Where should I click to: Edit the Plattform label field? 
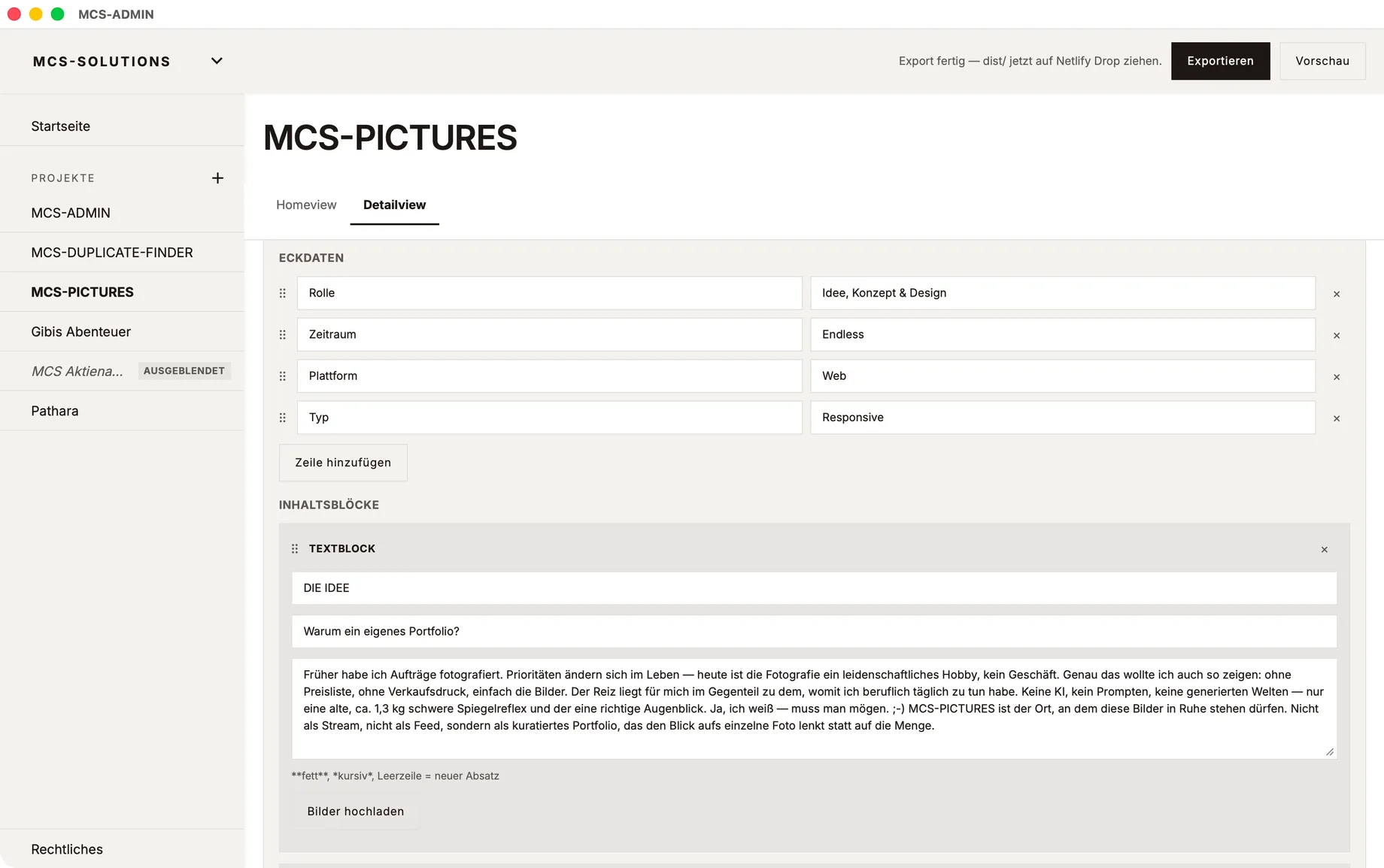[x=549, y=375]
